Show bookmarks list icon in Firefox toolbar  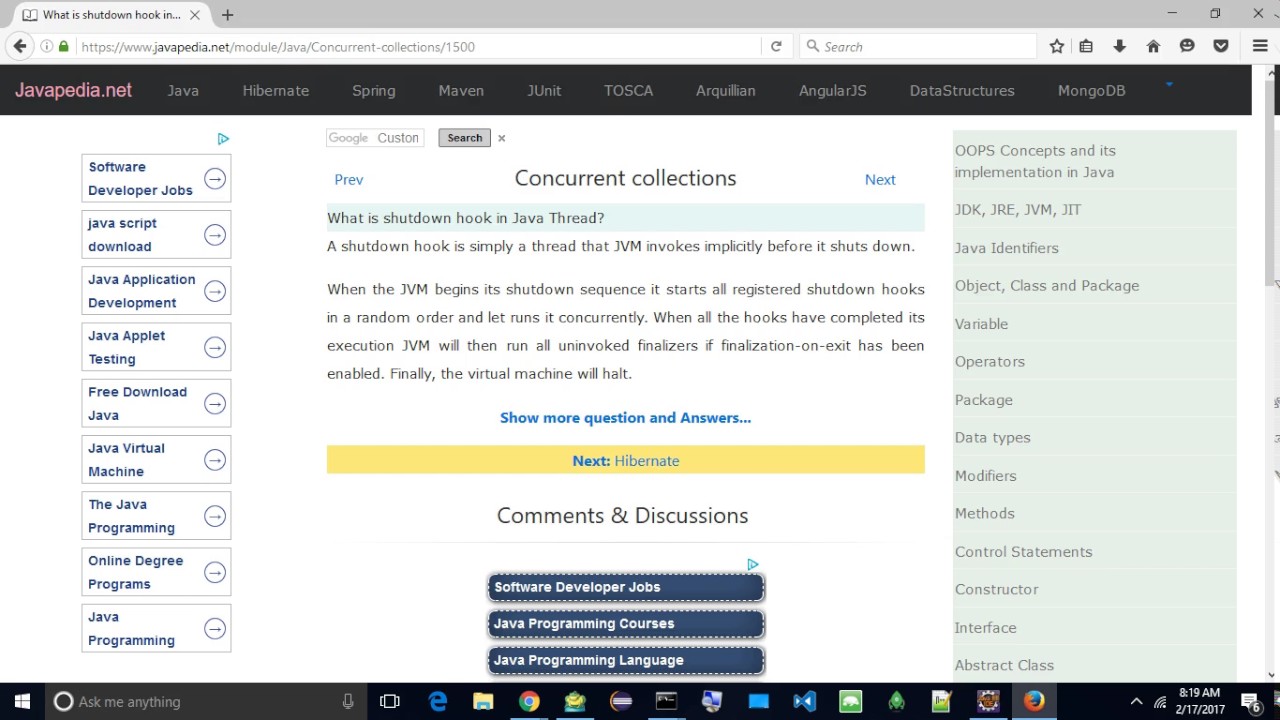(x=1086, y=46)
